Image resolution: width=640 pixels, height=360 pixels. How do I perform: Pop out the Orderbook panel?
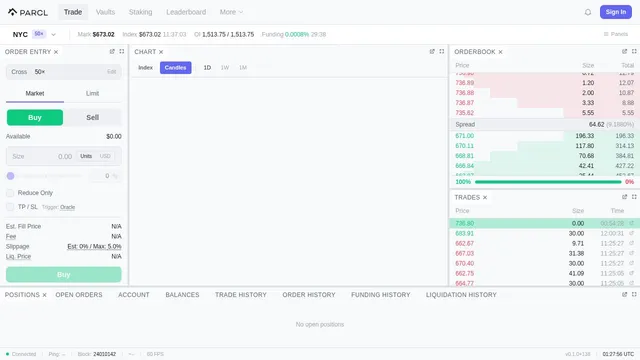point(624,51)
